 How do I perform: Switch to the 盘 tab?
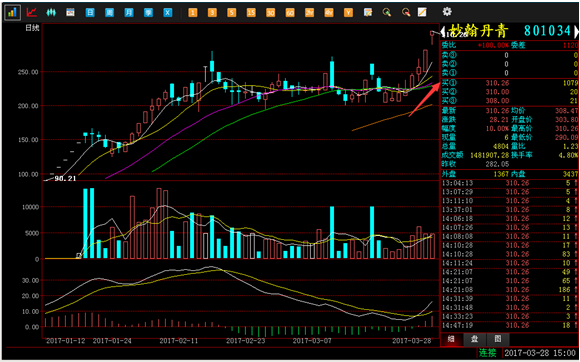[475, 339]
